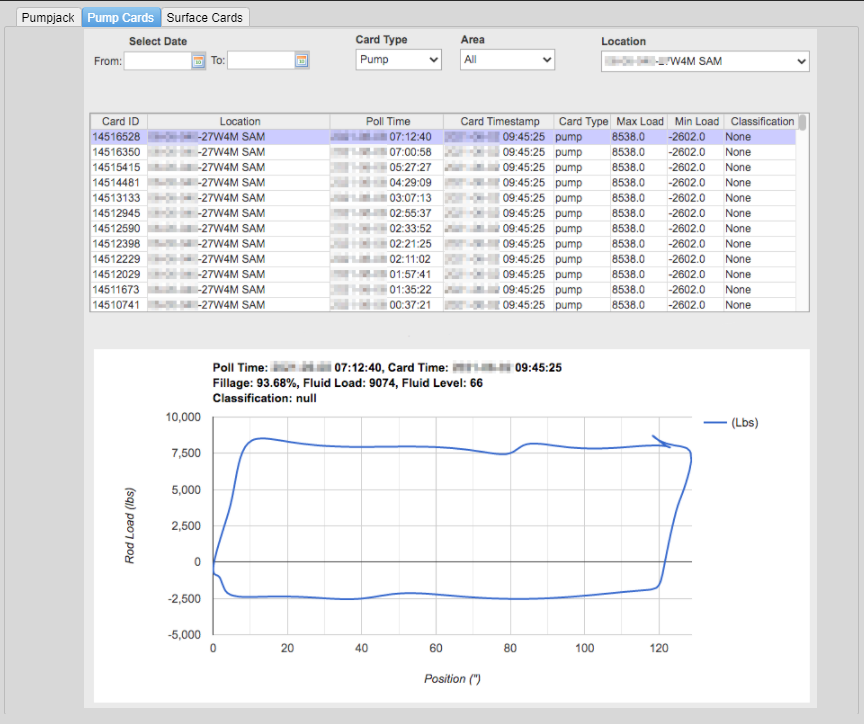Click the To date input field

261,61
